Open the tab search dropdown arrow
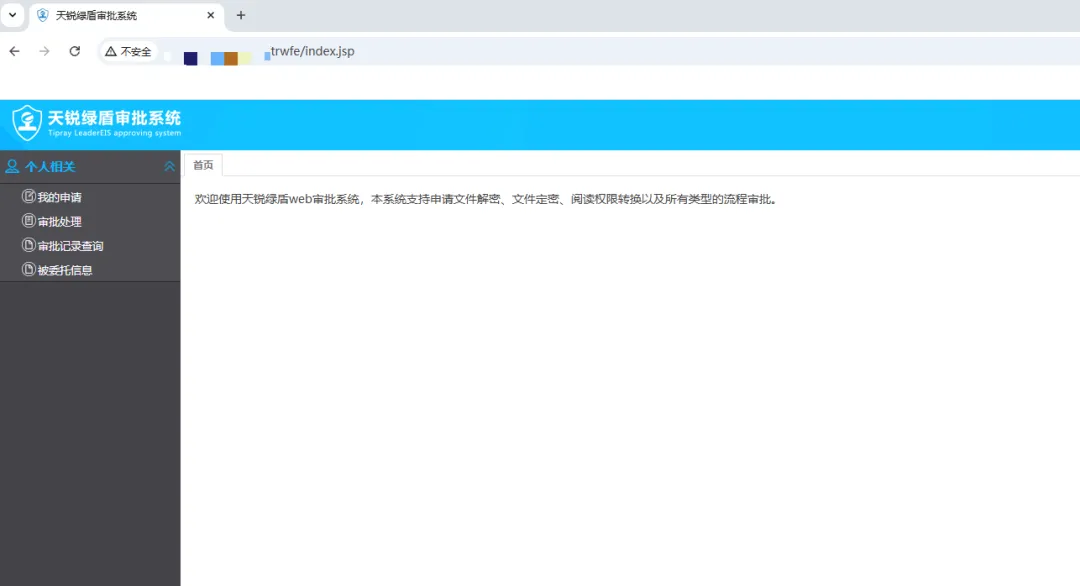This screenshot has height=586, width=1080. [x=12, y=14]
